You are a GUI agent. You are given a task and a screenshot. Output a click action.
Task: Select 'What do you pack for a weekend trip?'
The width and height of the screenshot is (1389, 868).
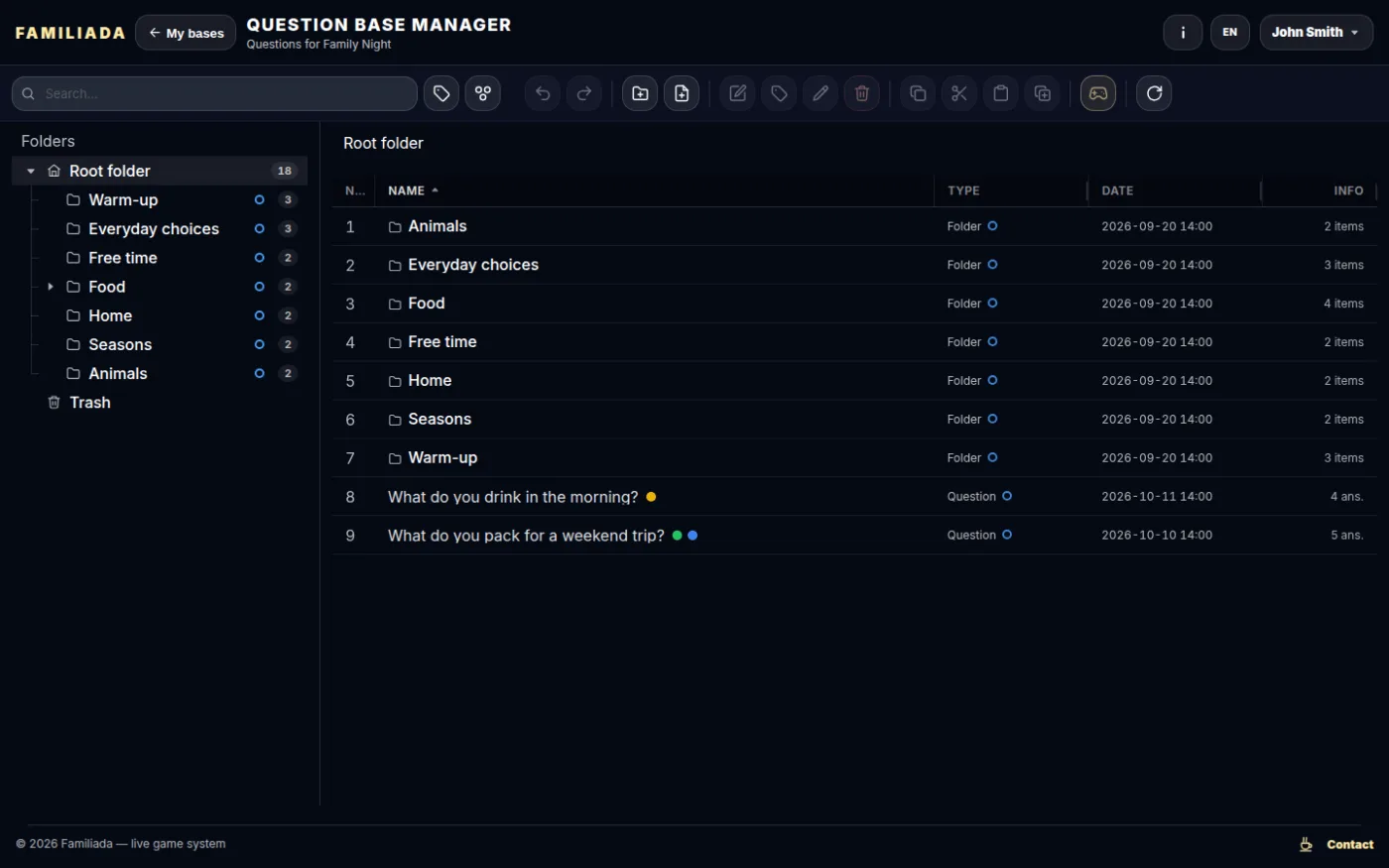click(x=854, y=536)
